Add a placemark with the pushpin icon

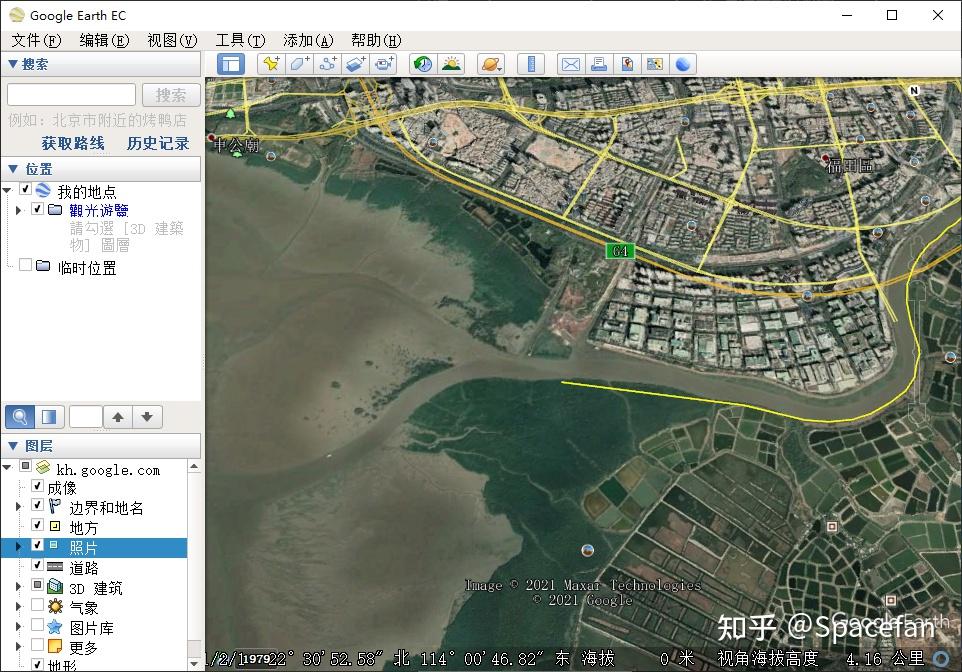pos(271,64)
